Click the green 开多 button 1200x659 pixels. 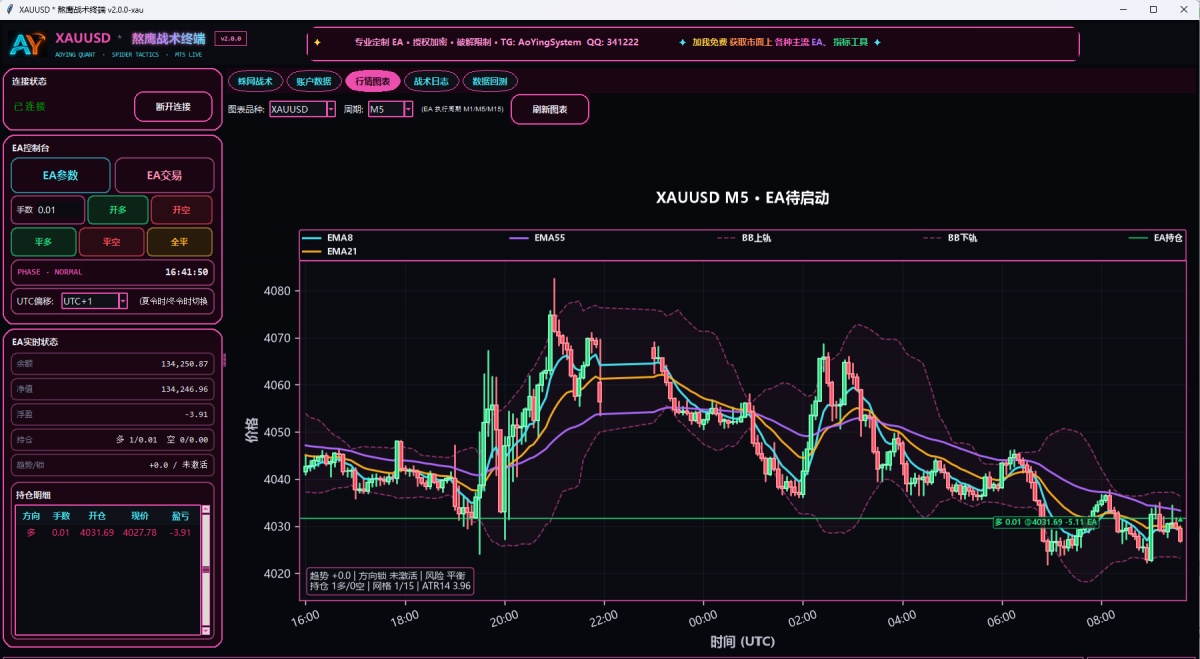pyautogui.click(x=118, y=210)
